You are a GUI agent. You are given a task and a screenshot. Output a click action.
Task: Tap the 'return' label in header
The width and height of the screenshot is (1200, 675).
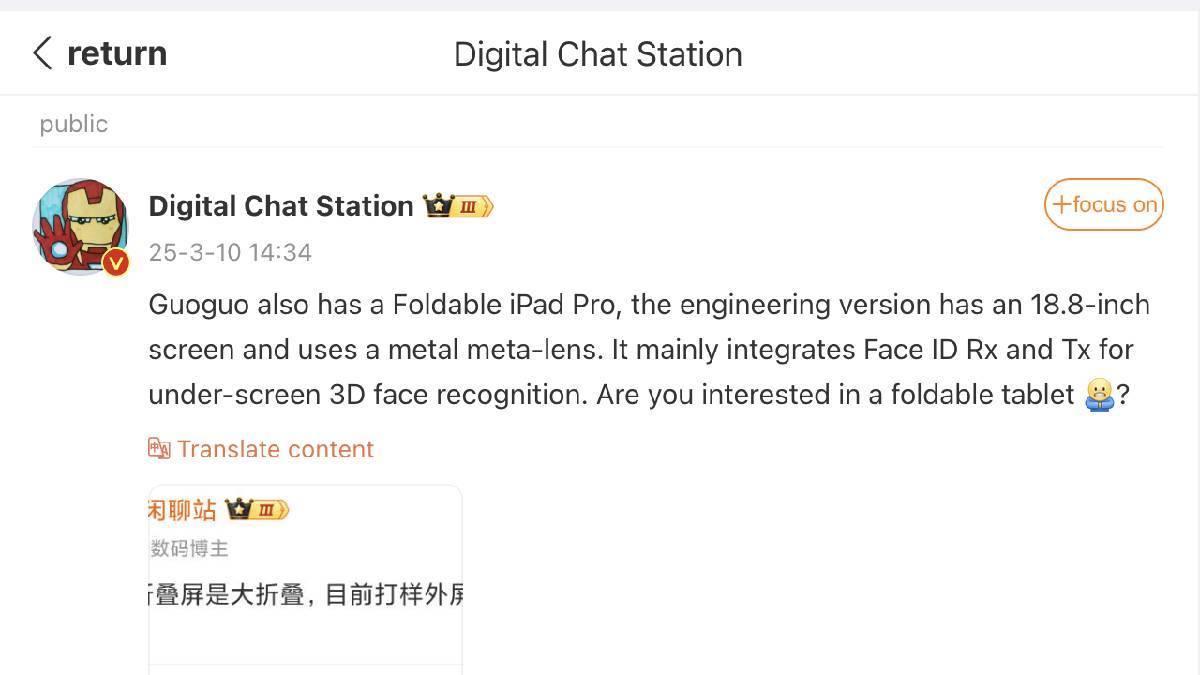click(116, 53)
